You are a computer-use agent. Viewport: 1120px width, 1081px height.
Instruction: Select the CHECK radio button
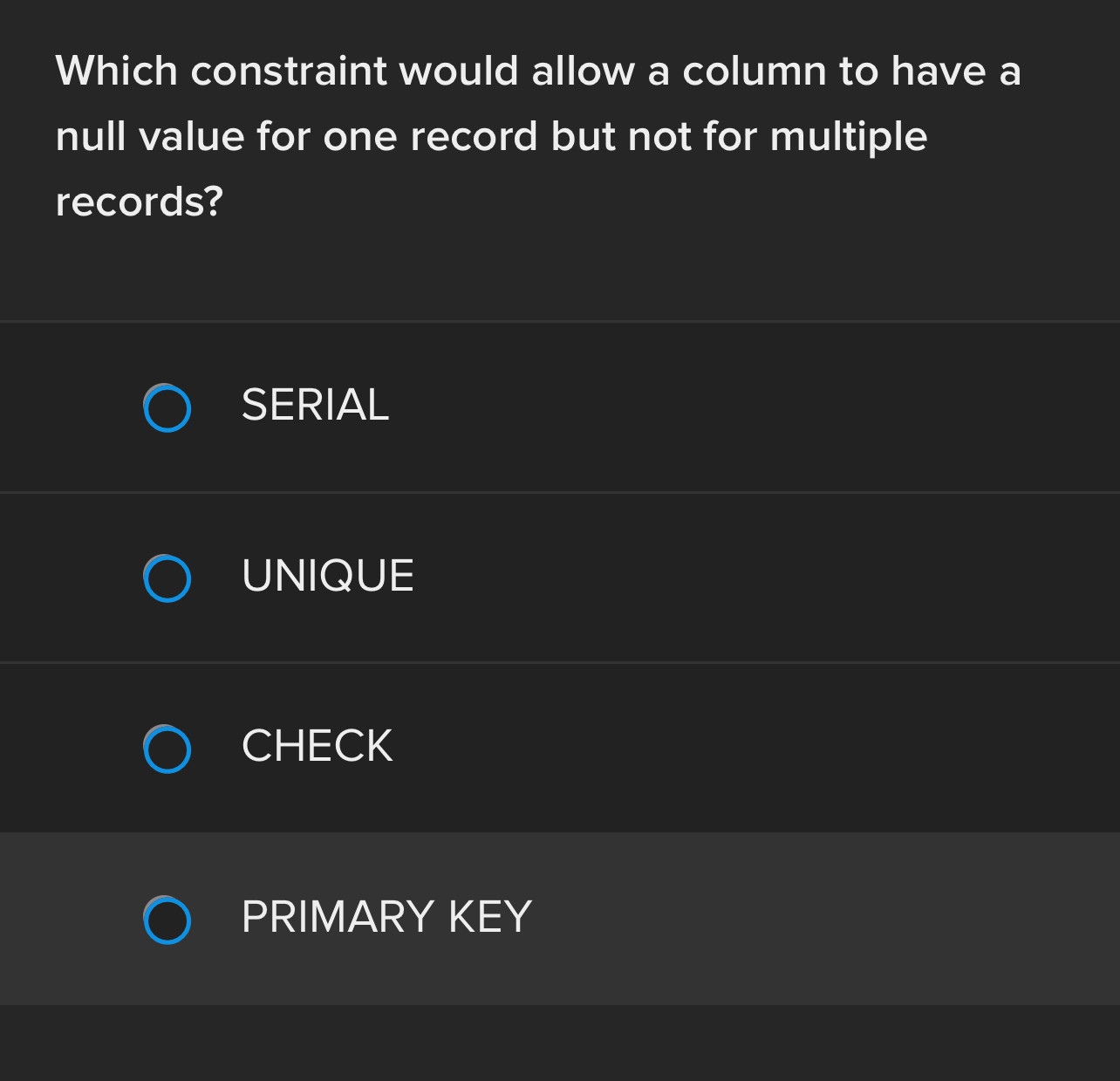[167, 748]
